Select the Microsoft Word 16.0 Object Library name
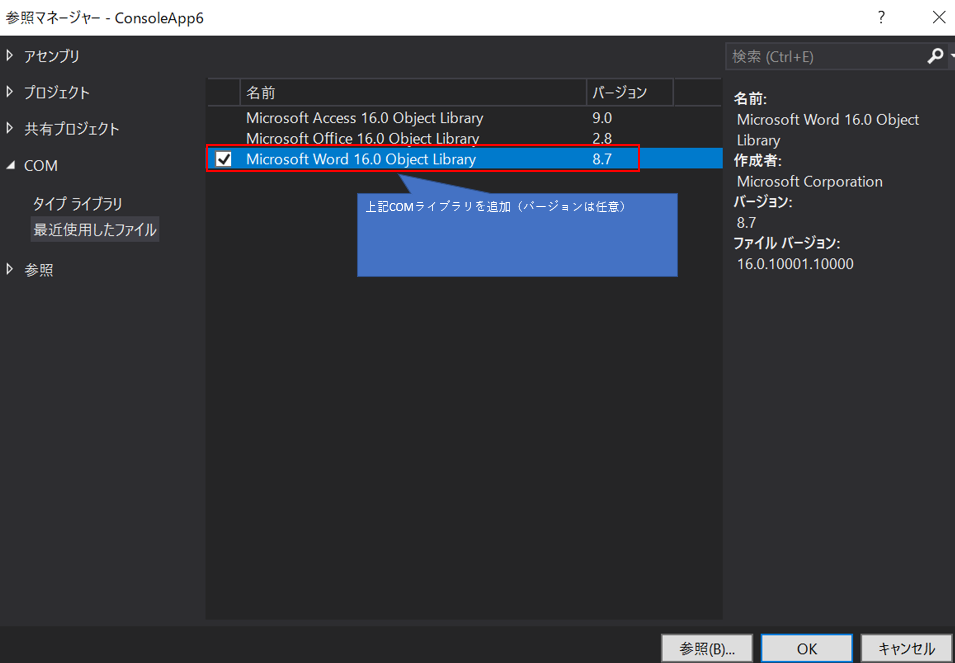 coord(361,160)
